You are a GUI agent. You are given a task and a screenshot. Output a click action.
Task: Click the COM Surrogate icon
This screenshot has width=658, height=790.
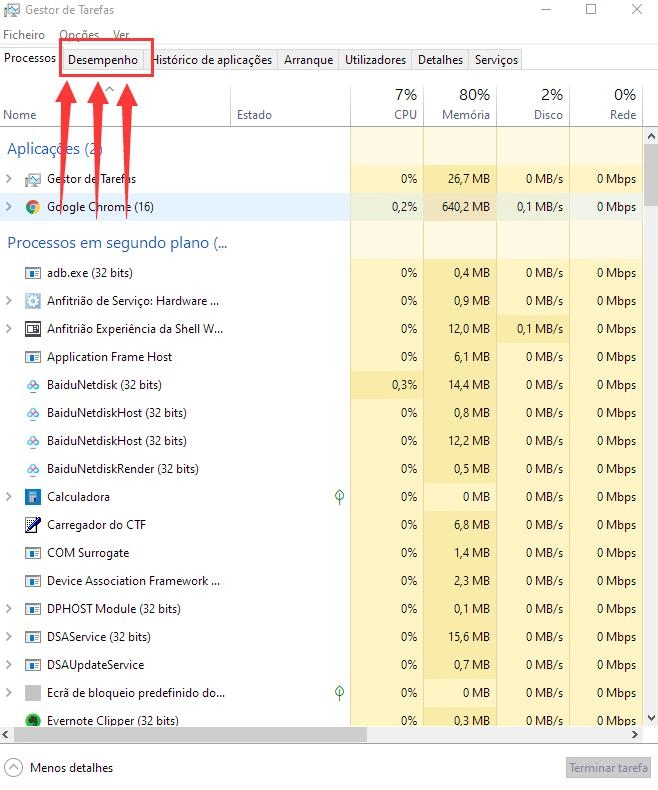pyautogui.click(x=33, y=553)
